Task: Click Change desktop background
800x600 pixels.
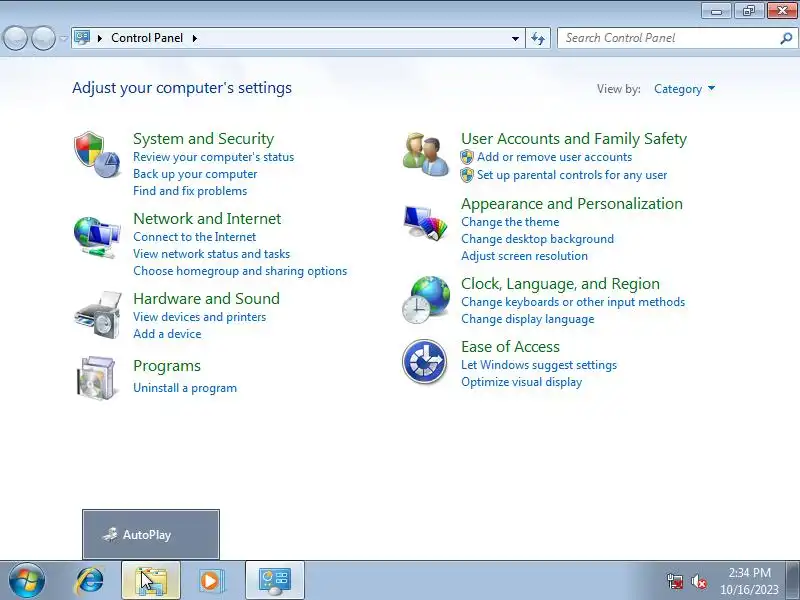Action: (537, 239)
